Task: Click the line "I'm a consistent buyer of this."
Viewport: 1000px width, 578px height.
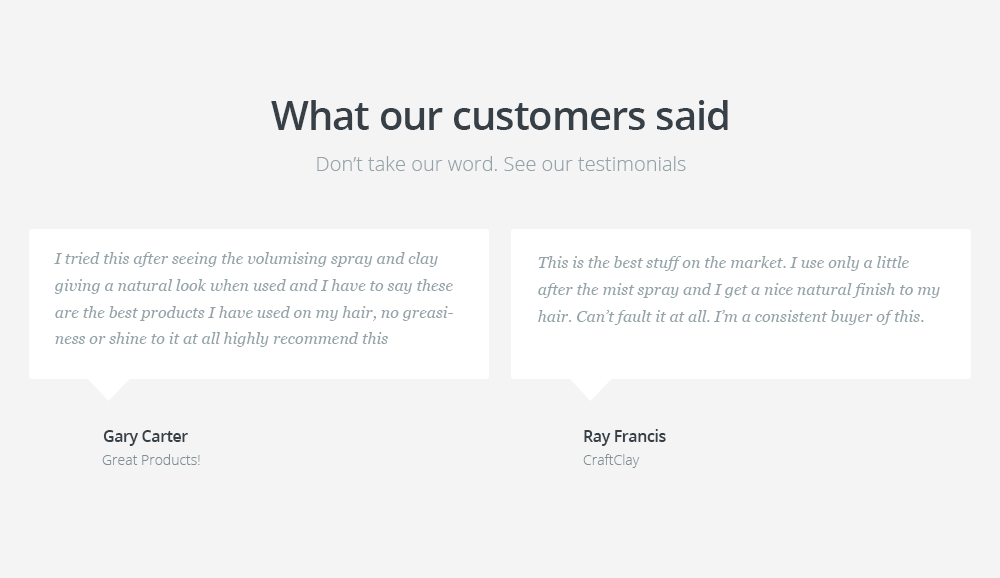Action: click(x=819, y=316)
